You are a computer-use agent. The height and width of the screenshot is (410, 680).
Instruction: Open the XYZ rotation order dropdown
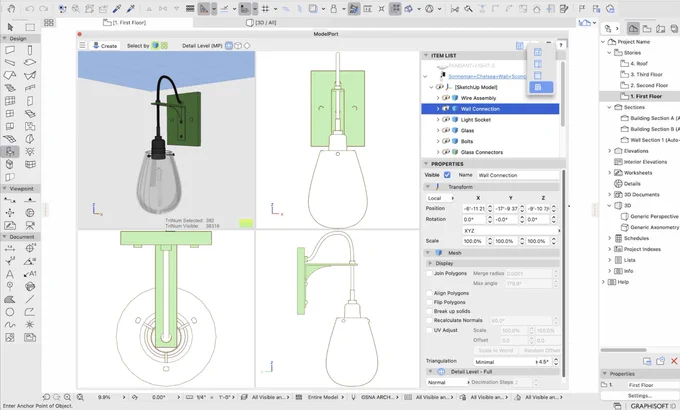pyautogui.click(x=511, y=231)
